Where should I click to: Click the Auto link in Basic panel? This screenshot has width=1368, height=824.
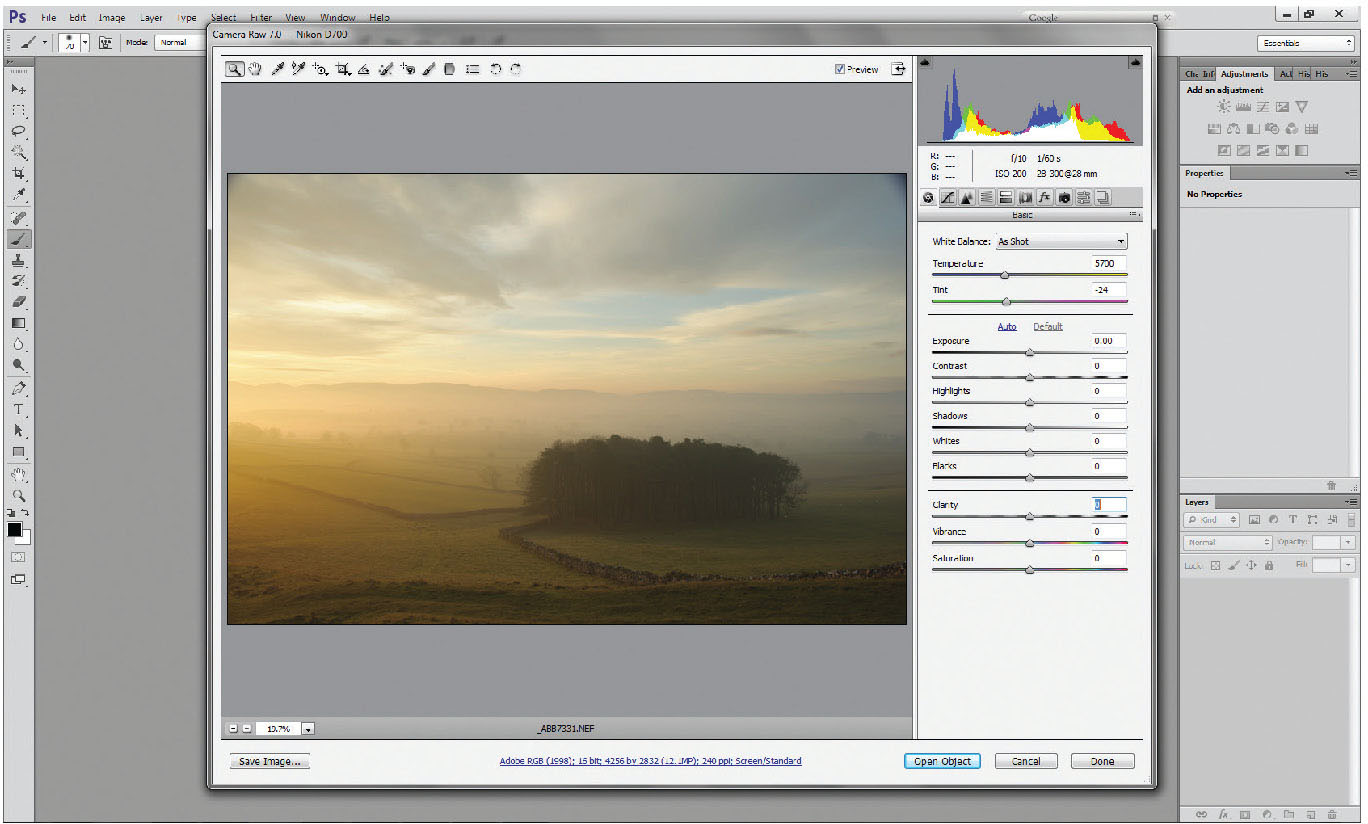pyautogui.click(x=1007, y=327)
